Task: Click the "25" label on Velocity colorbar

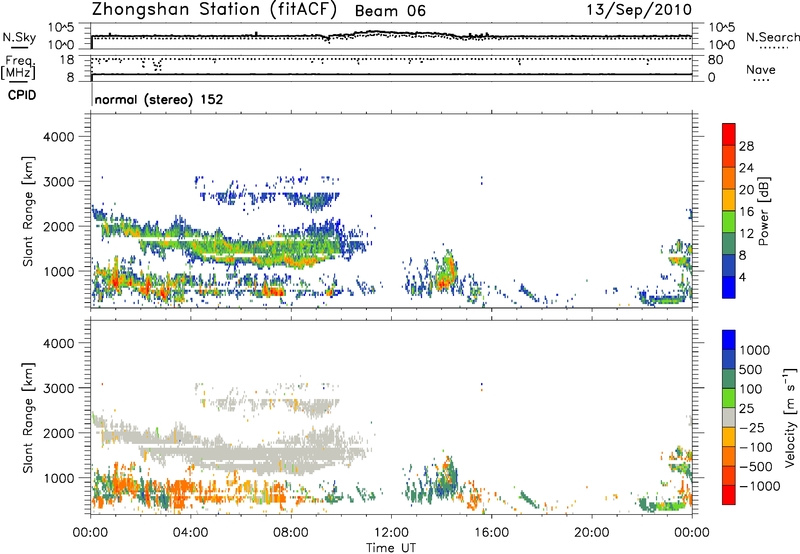Action: coord(746,409)
